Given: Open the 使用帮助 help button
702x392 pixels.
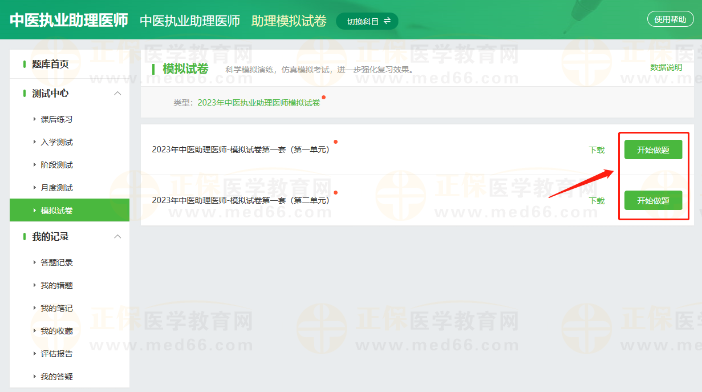Looking at the screenshot, I should click(670, 19).
